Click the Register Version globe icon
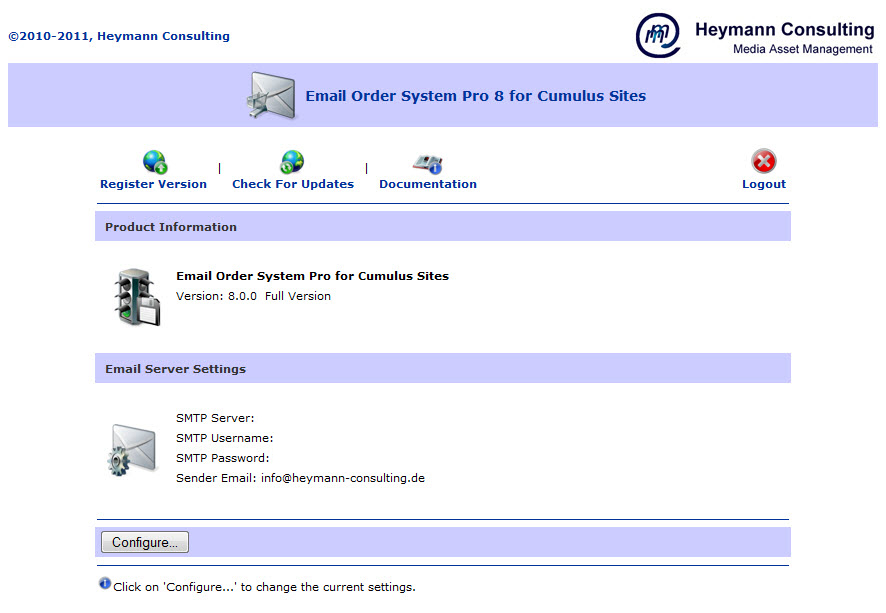 click(x=155, y=162)
